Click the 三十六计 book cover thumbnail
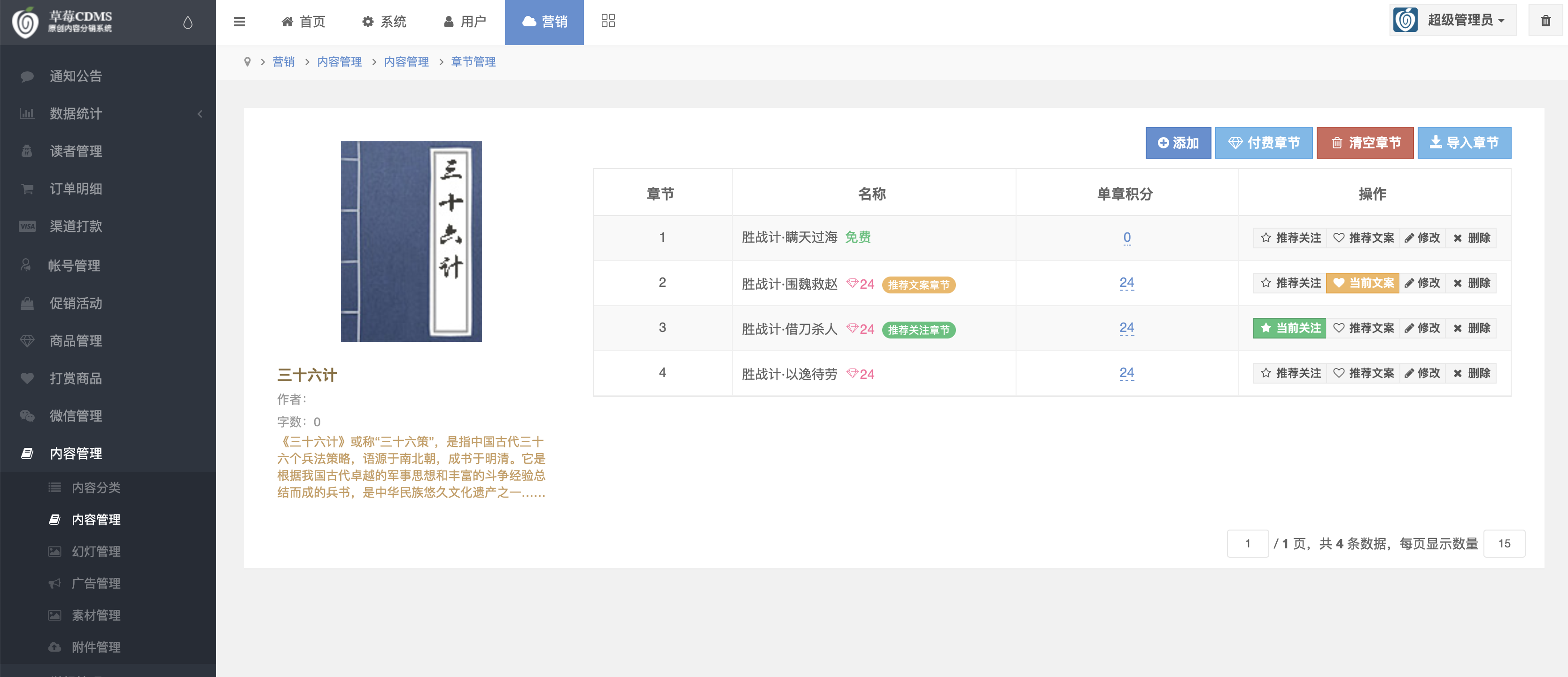The image size is (1568, 677). click(x=411, y=241)
